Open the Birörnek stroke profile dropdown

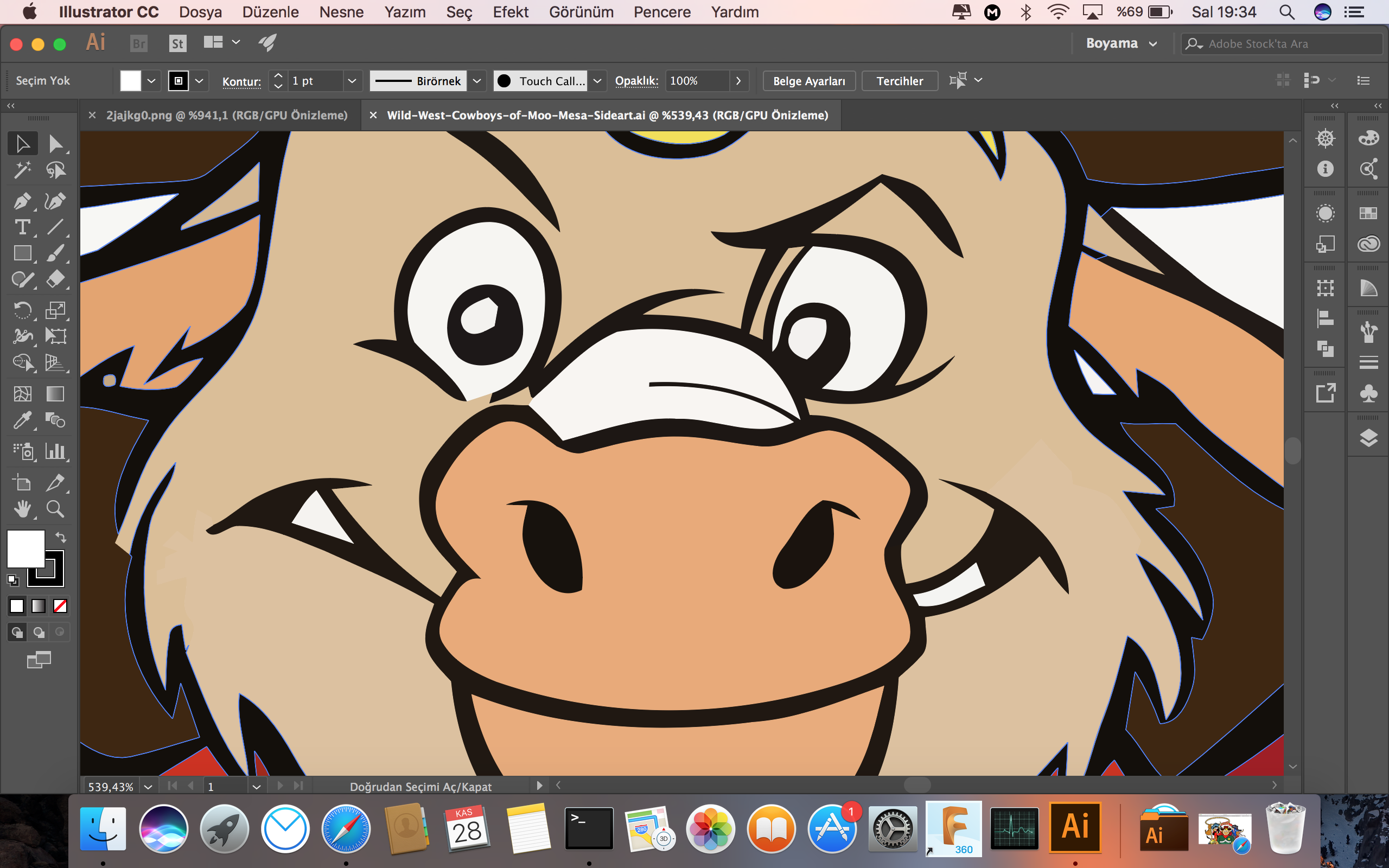pos(476,81)
